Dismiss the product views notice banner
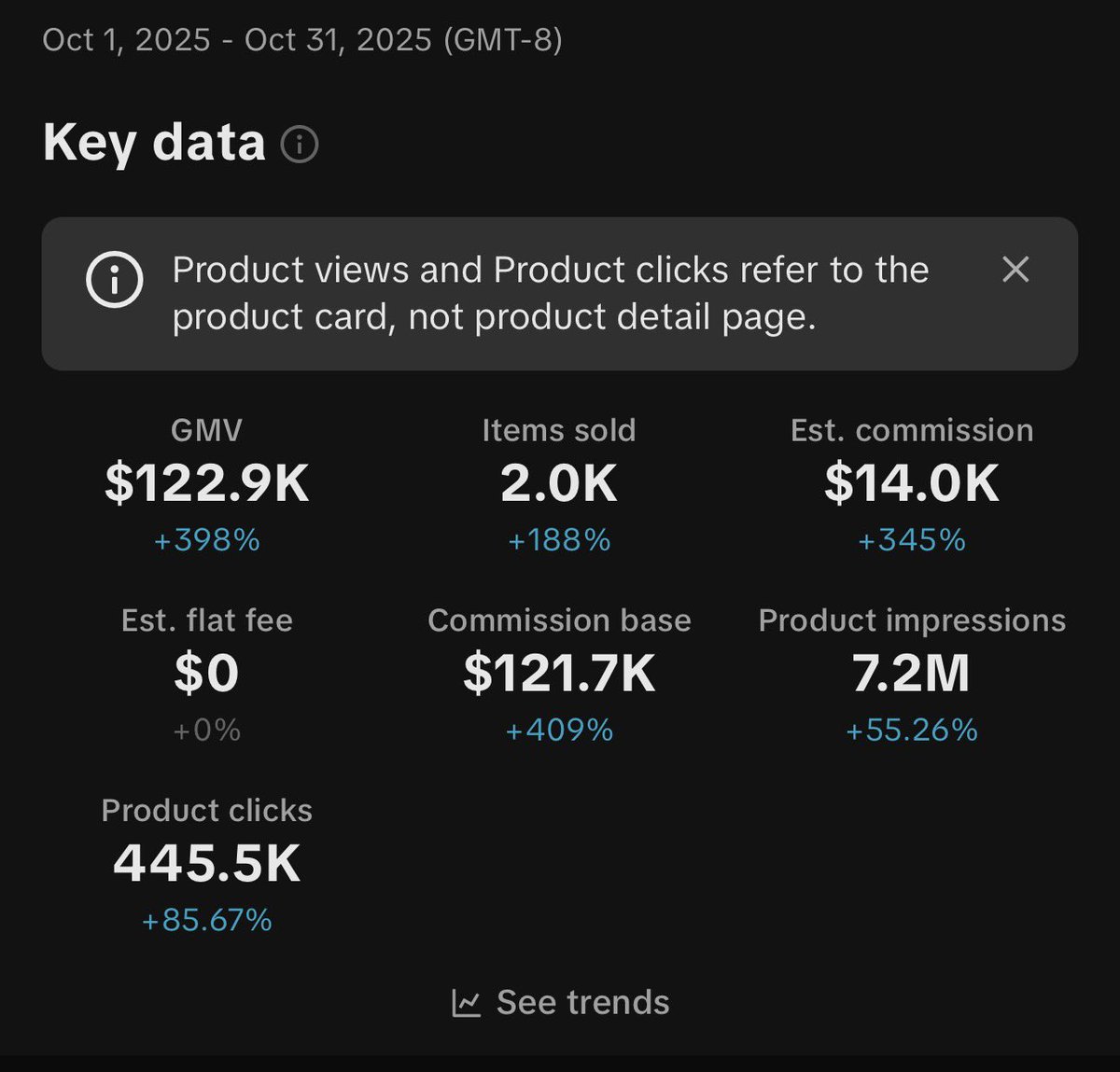Screen dimensions: 1120x1072 click(x=1015, y=270)
